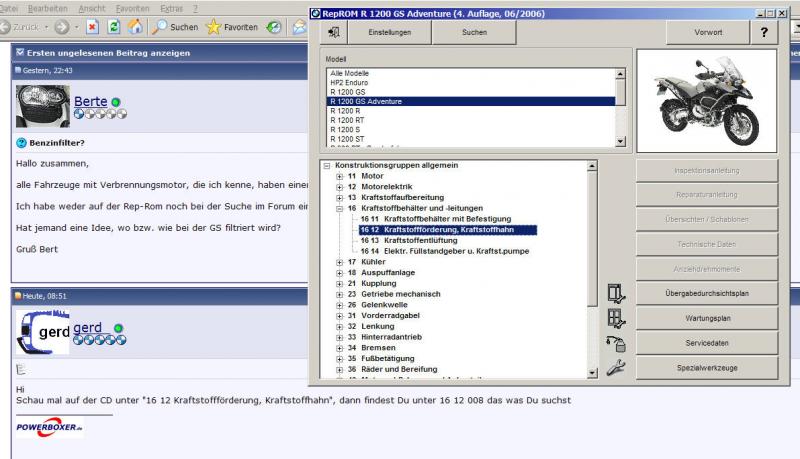
Task: Click gerd's avatar image
Action: (43, 332)
